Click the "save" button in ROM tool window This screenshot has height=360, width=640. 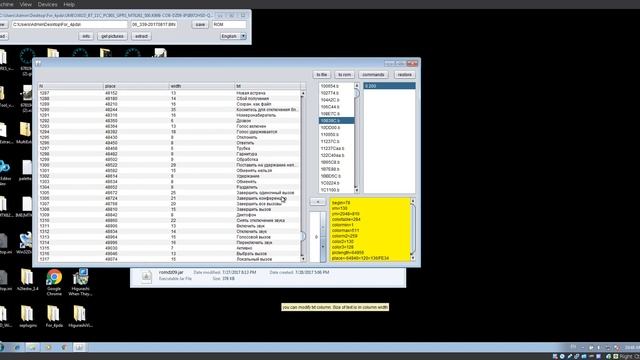[200, 24]
